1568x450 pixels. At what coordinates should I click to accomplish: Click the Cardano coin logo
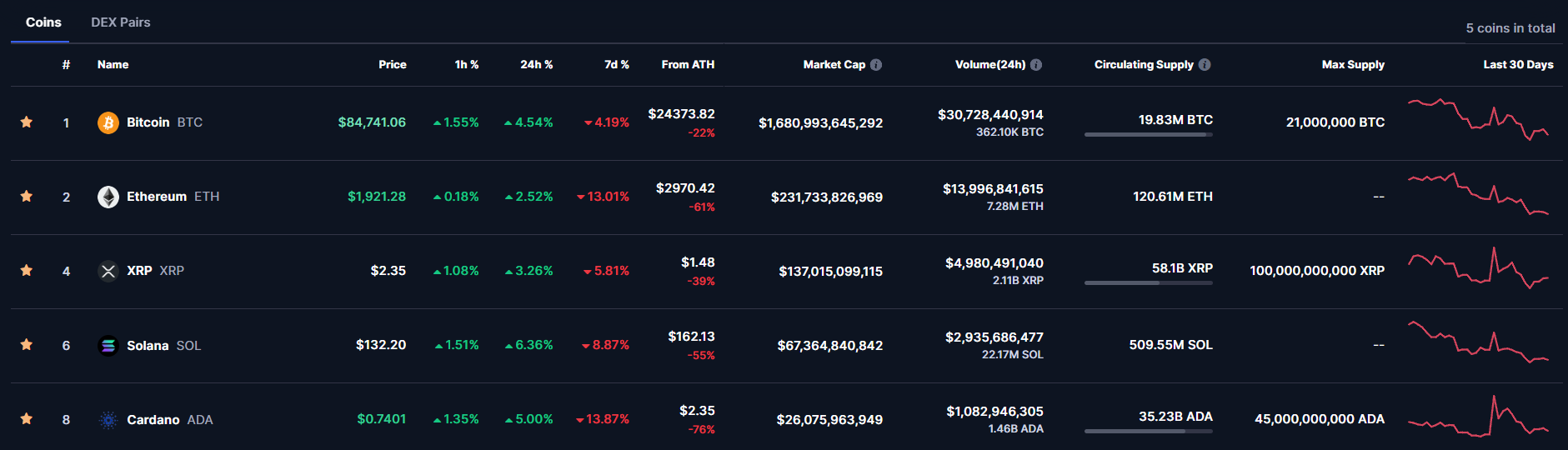point(108,419)
